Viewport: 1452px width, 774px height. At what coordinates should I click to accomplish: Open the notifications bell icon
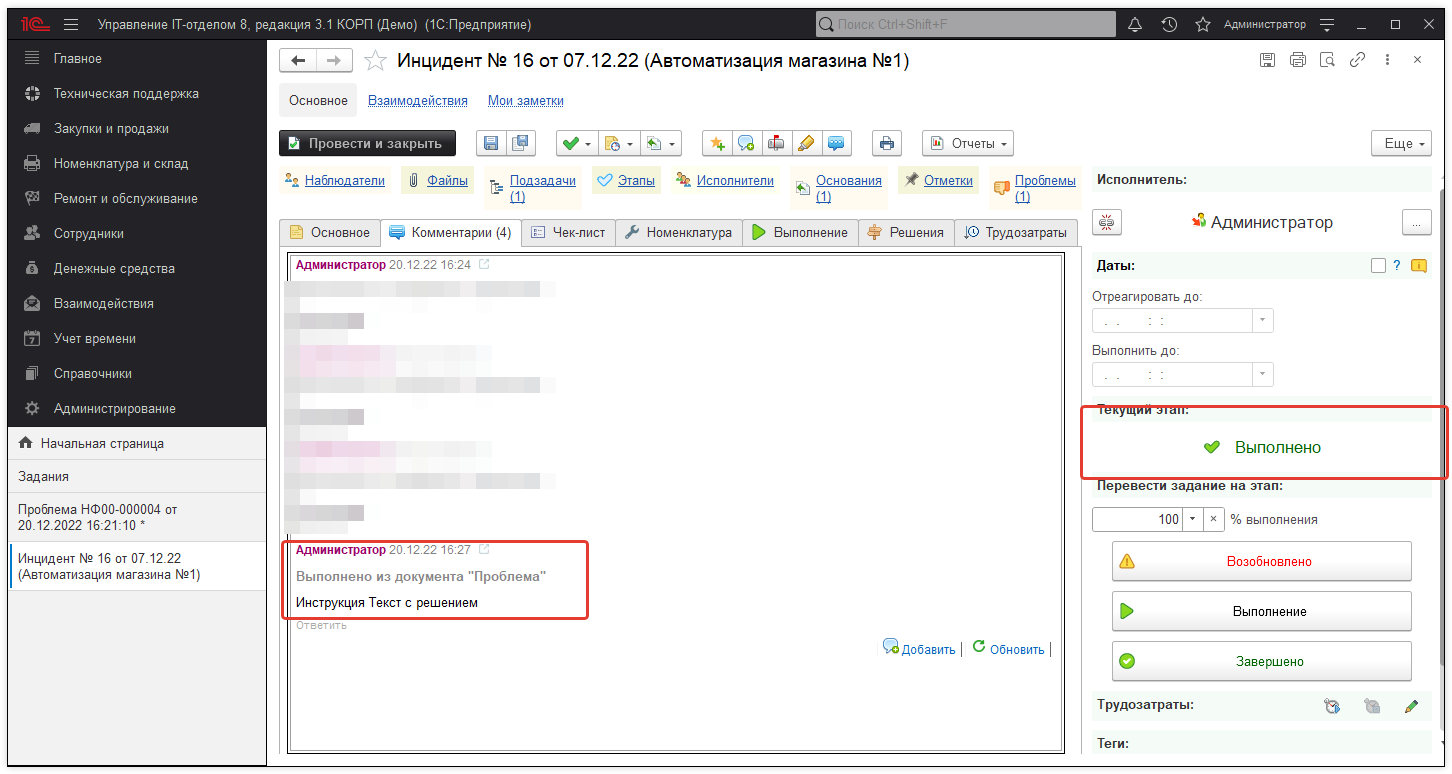pos(1135,24)
